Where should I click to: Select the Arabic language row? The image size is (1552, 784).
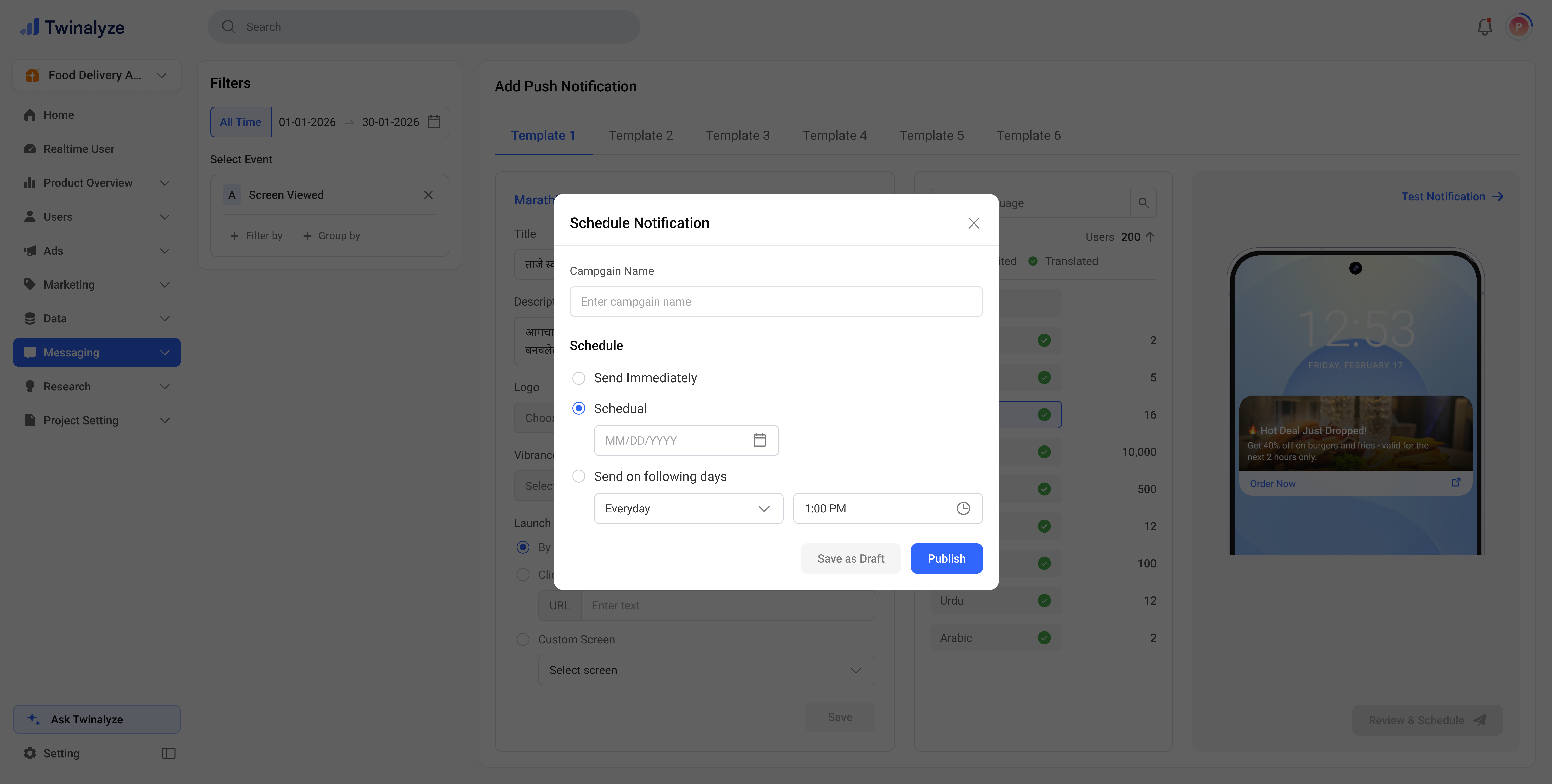(x=996, y=638)
